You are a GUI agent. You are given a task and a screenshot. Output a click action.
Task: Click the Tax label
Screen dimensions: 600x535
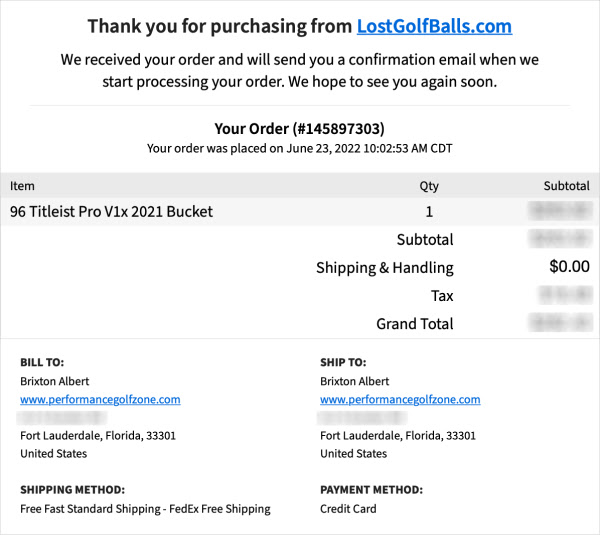coord(442,296)
